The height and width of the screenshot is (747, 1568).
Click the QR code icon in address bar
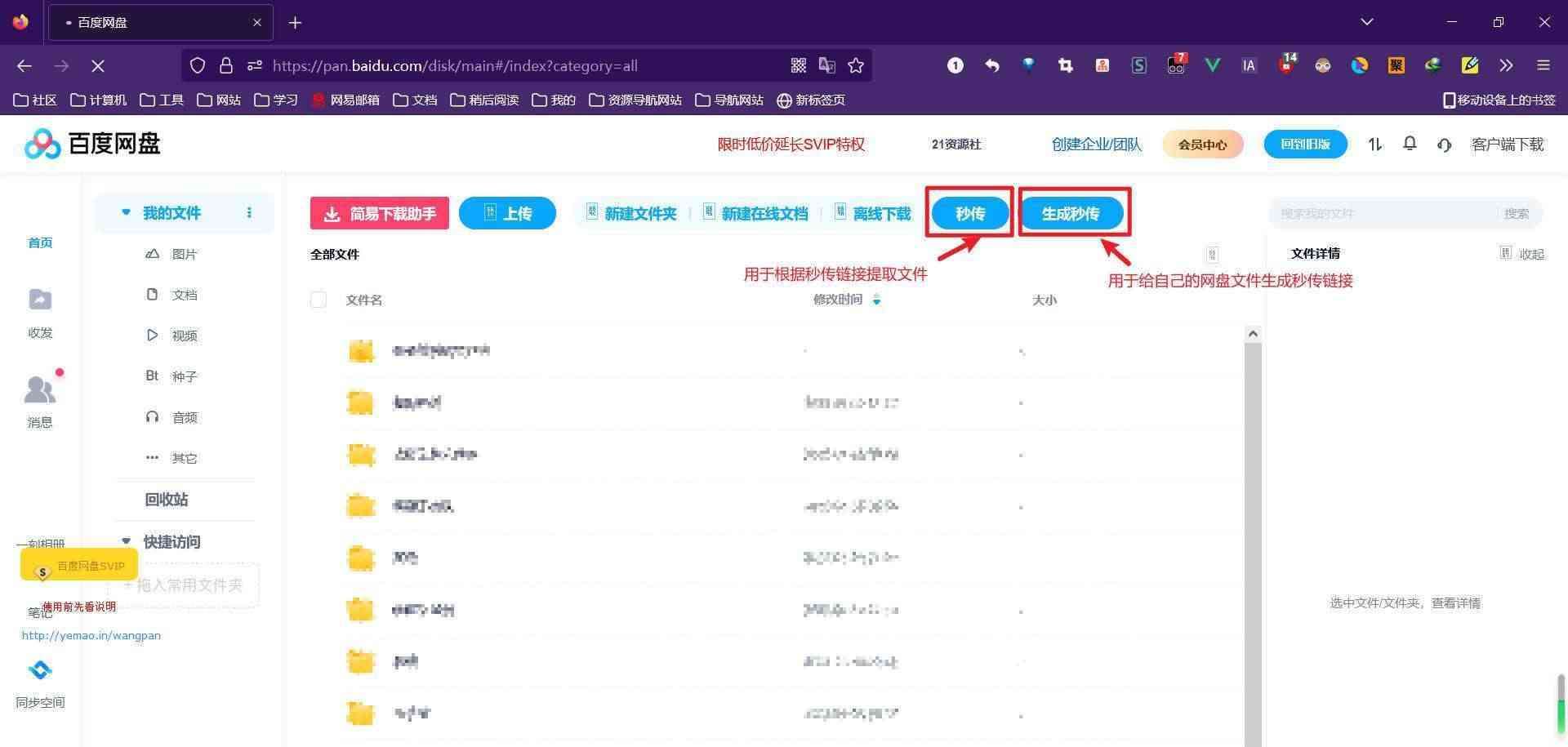click(x=799, y=65)
